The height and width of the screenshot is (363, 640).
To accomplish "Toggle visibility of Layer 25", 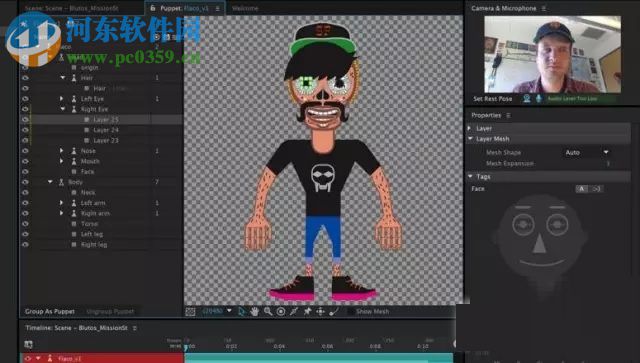I will 25,120.
